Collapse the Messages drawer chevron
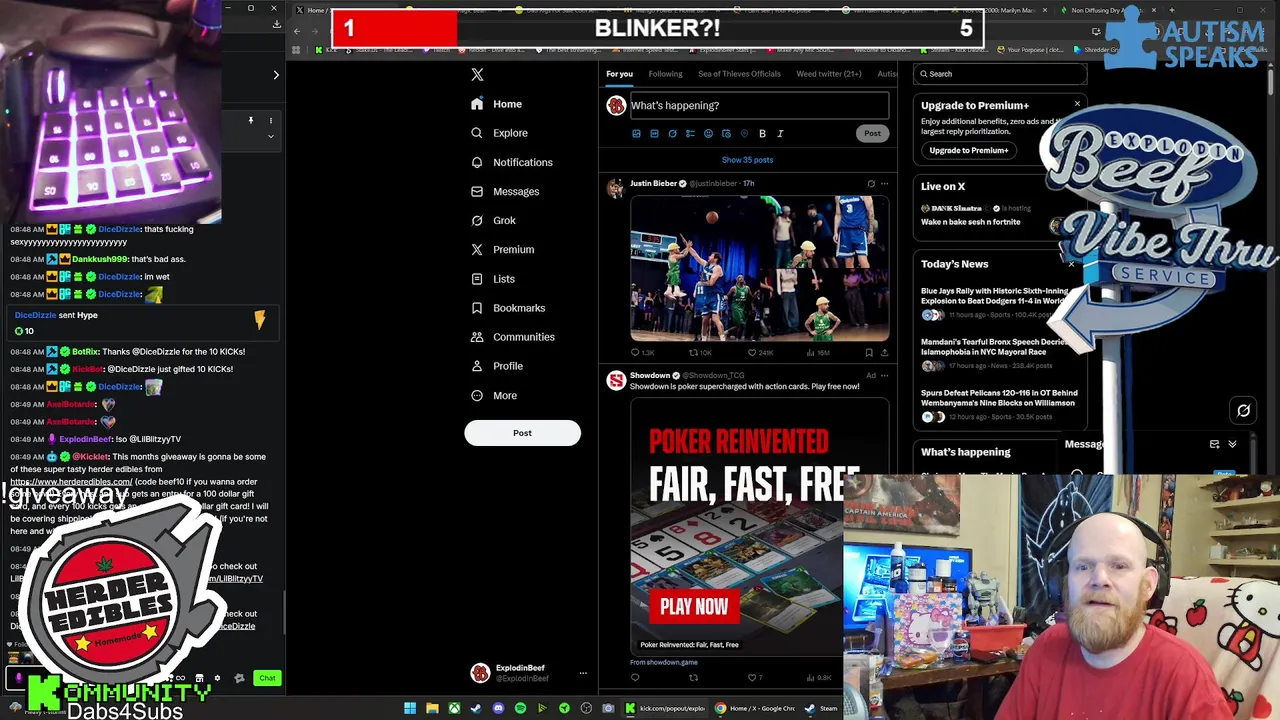Viewport: 1280px width, 720px height. pyautogui.click(x=1232, y=444)
